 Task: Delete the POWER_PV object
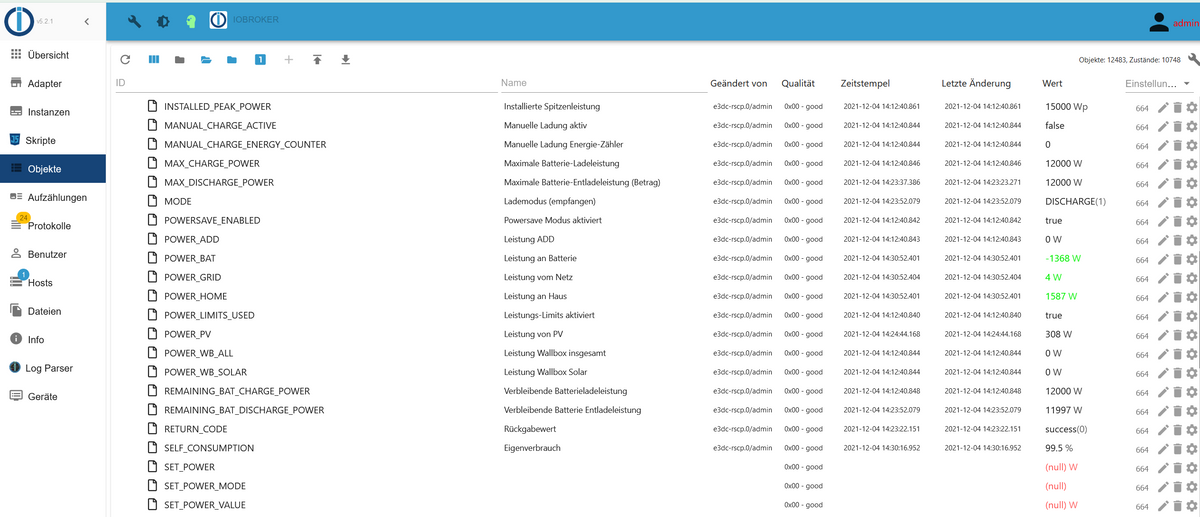pos(1177,335)
